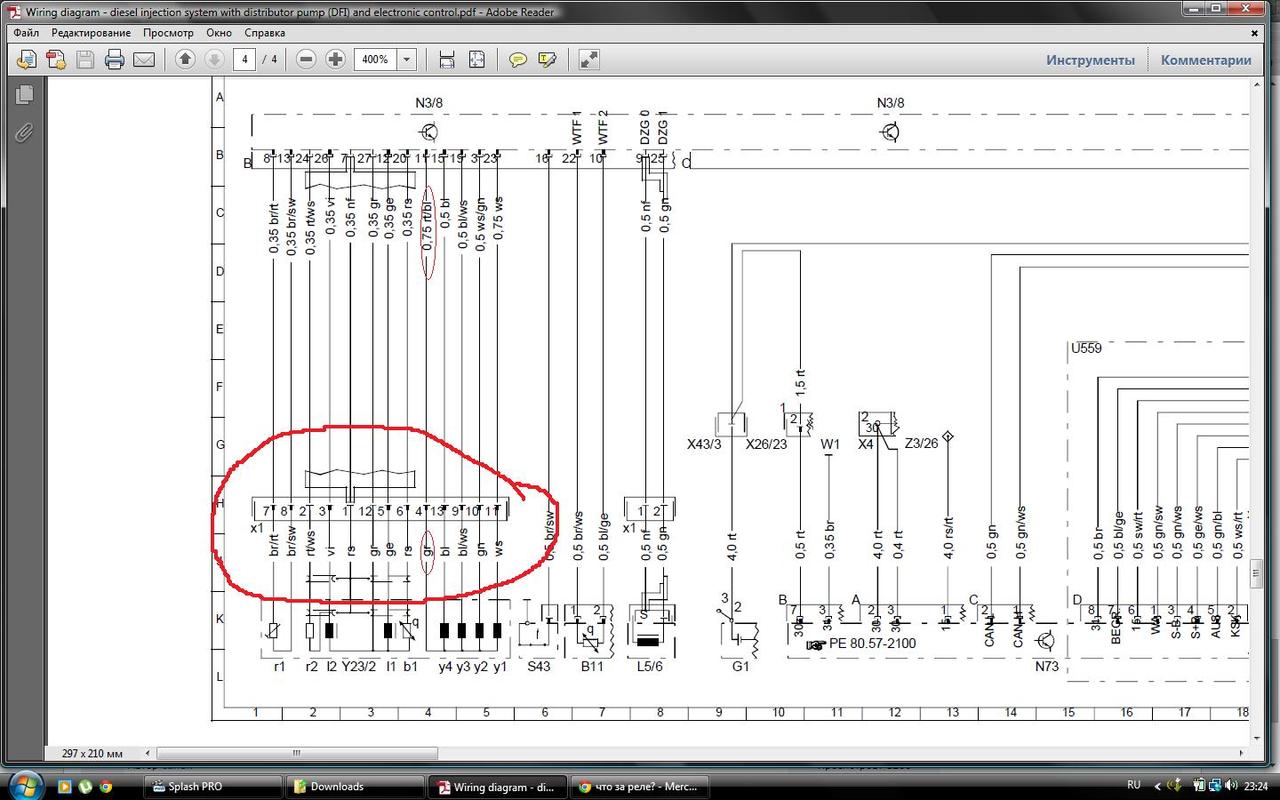Go to previous page with up arrow
1280x800 pixels.
pyautogui.click(x=185, y=60)
